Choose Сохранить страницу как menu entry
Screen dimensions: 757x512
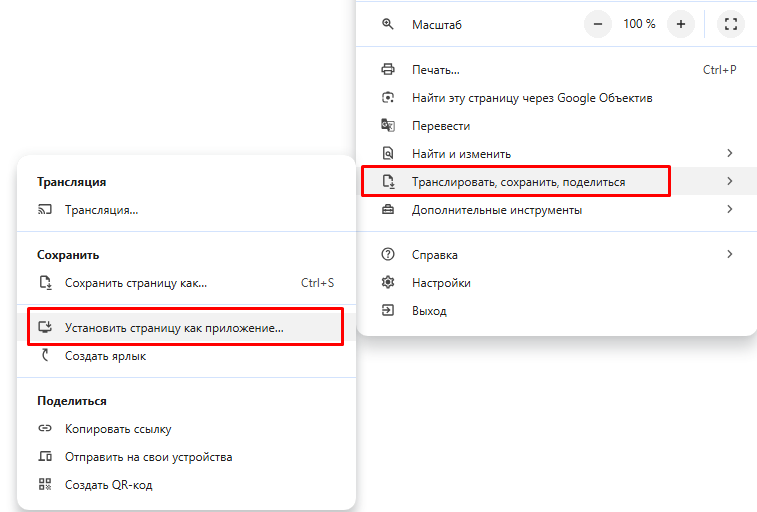coord(136,283)
